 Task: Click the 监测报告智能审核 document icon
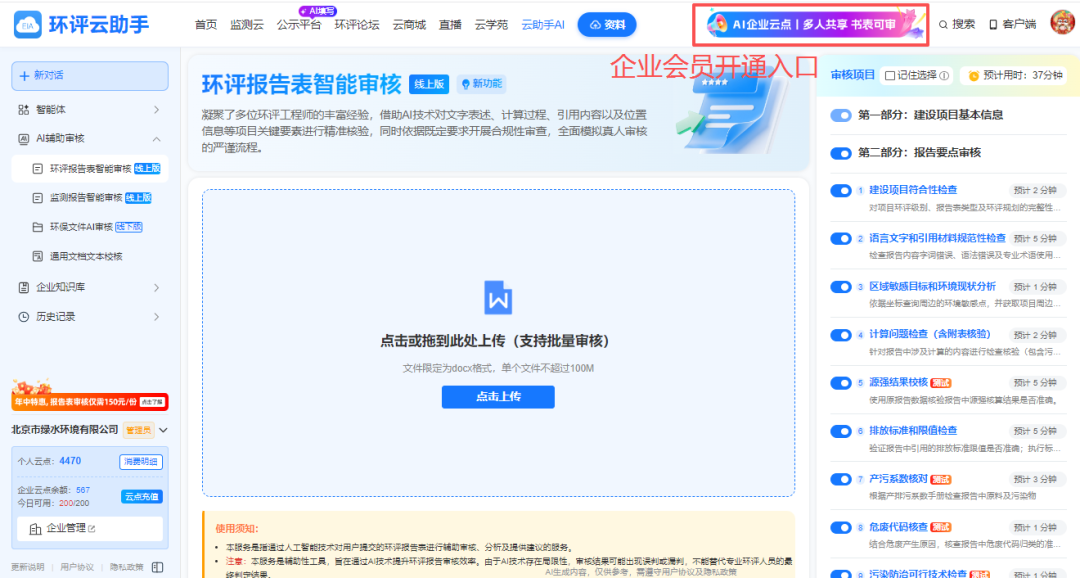coord(38,198)
